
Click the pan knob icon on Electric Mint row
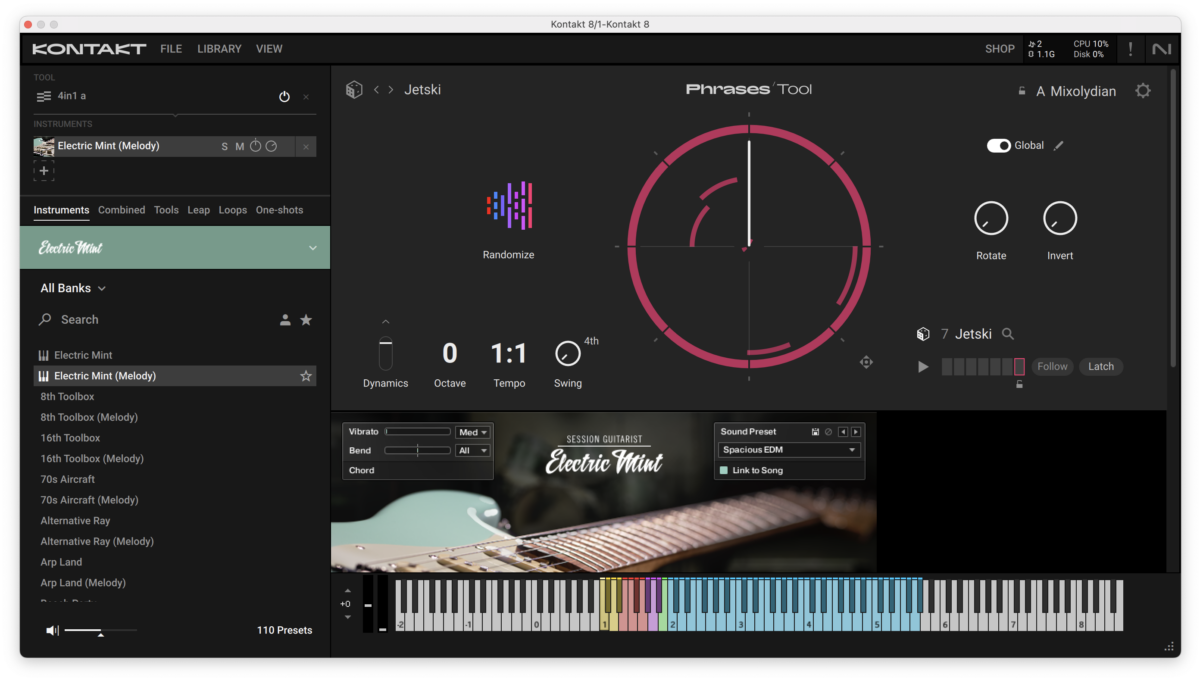click(271, 147)
